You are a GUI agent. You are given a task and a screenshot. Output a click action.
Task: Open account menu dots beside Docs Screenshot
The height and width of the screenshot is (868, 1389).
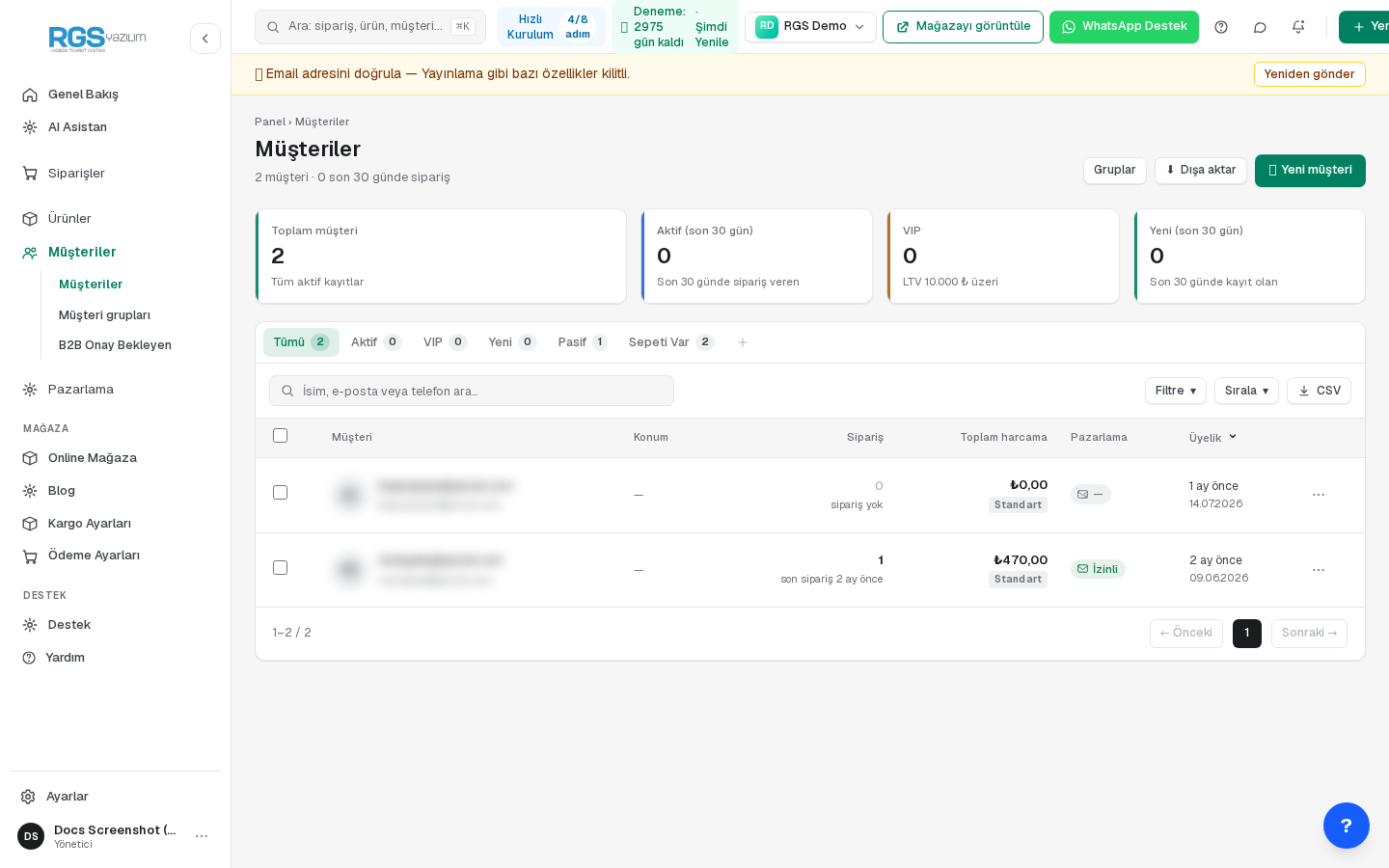(x=202, y=836)
